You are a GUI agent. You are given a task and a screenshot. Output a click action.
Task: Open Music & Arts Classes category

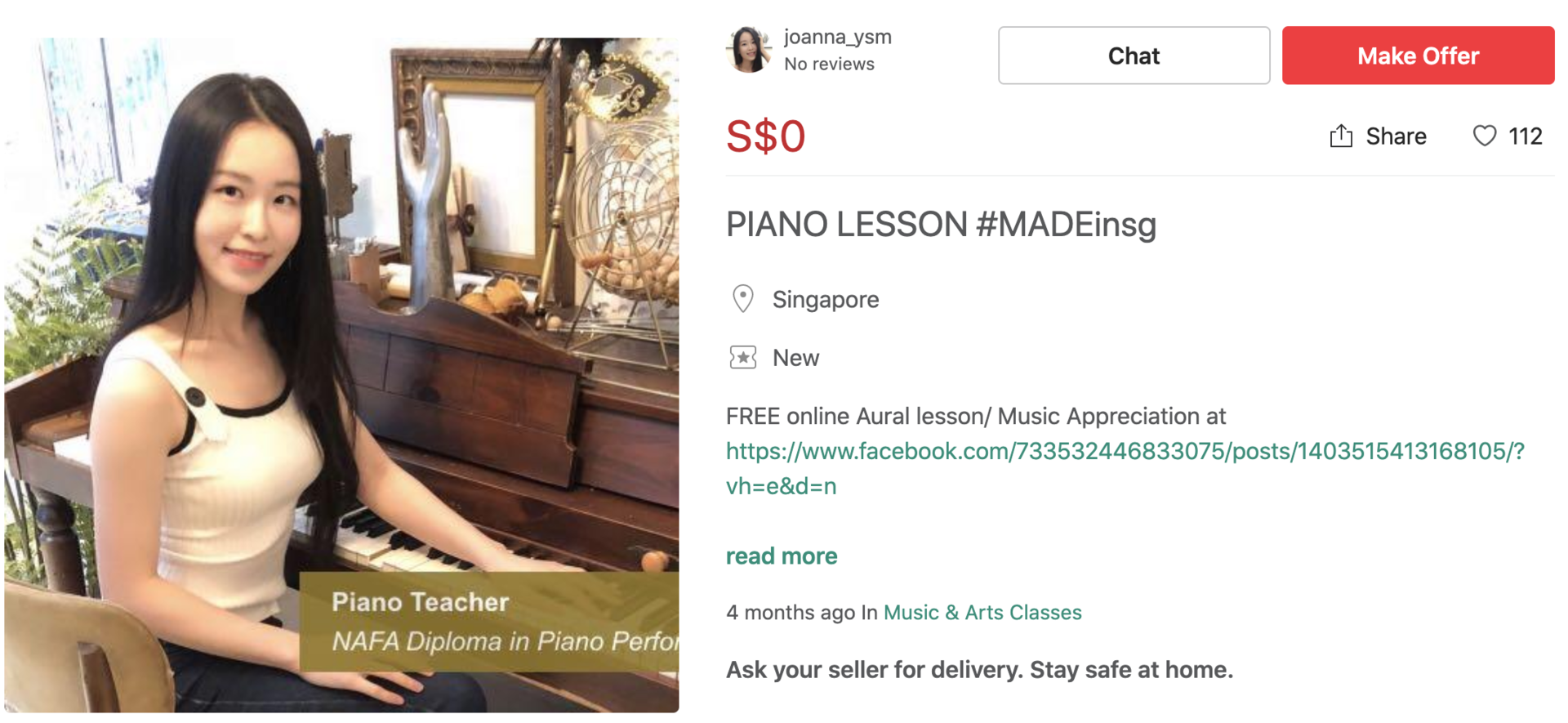click(982, 613)
